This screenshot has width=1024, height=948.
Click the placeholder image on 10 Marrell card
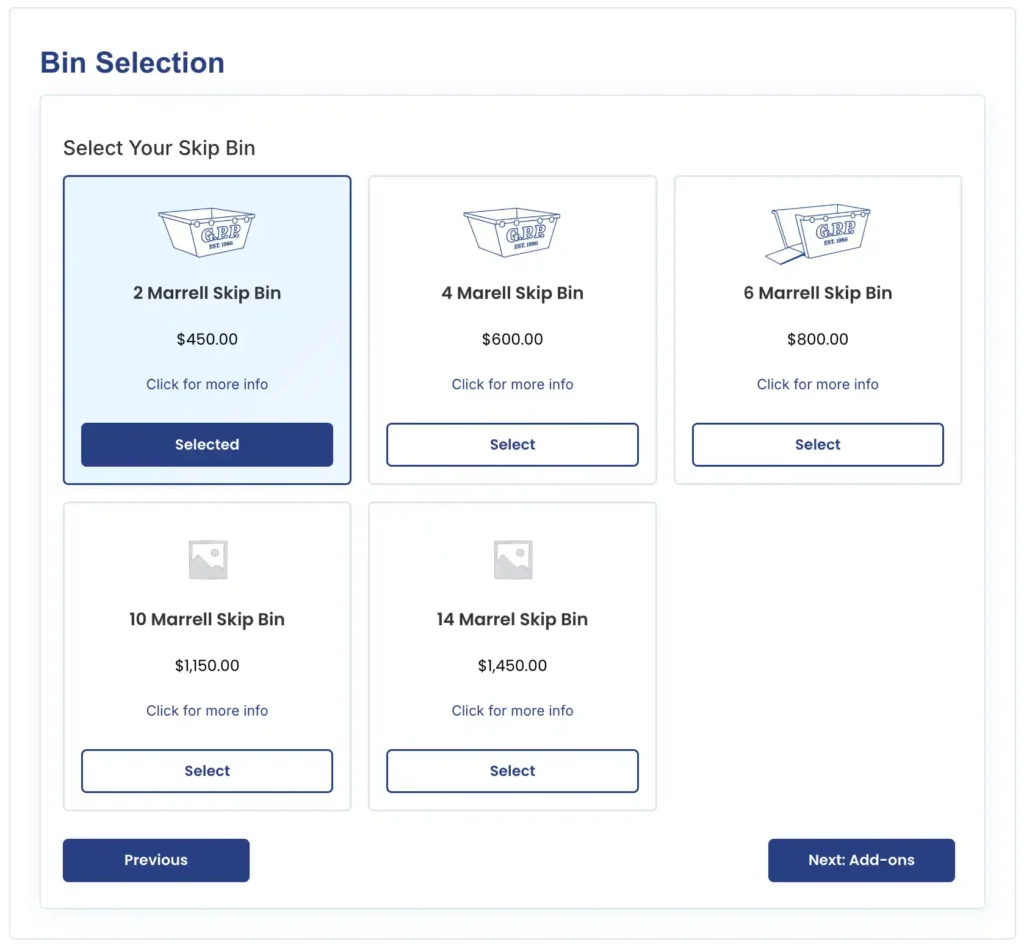pos(208,560)
